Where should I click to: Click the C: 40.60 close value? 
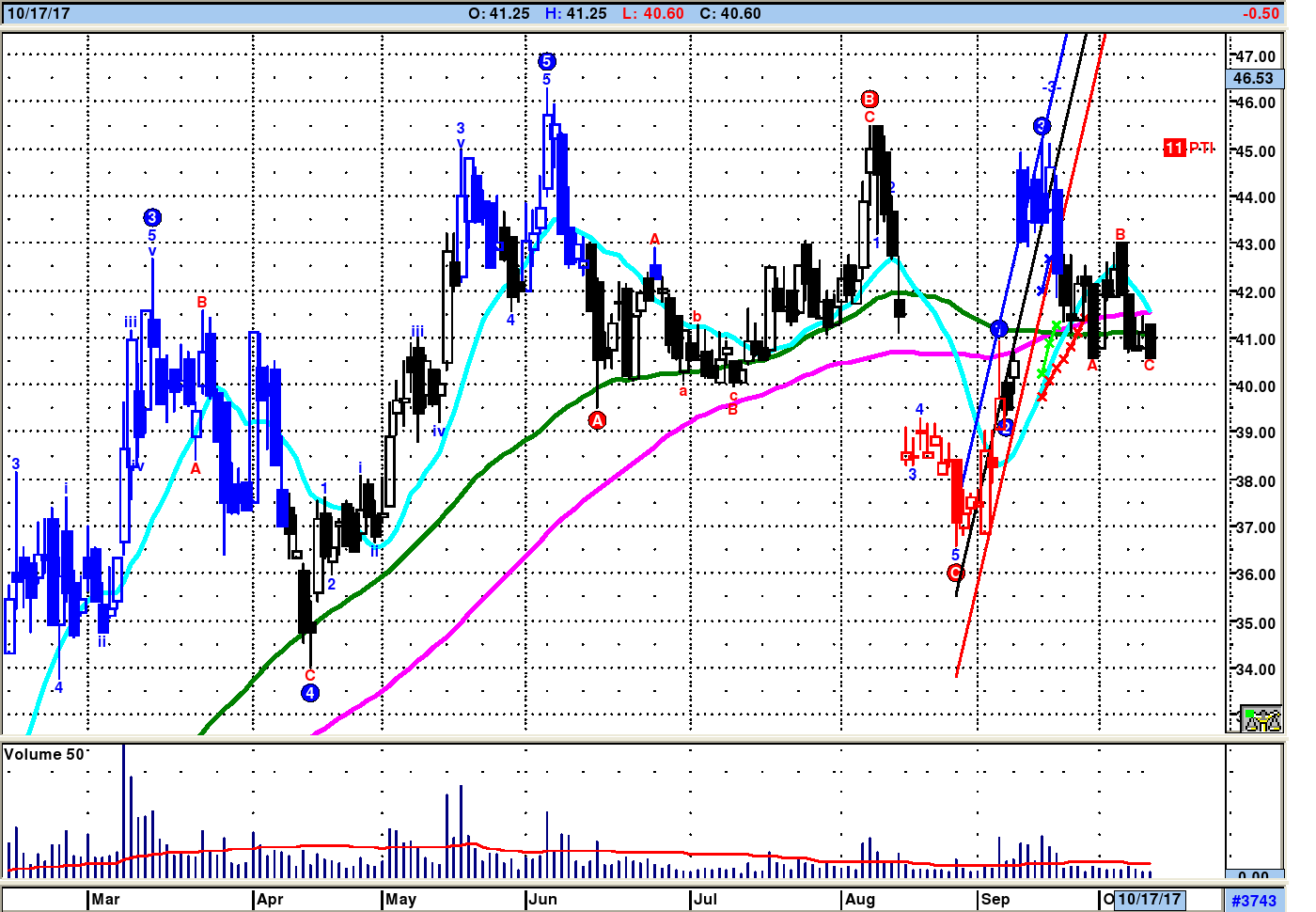(730, 13)
